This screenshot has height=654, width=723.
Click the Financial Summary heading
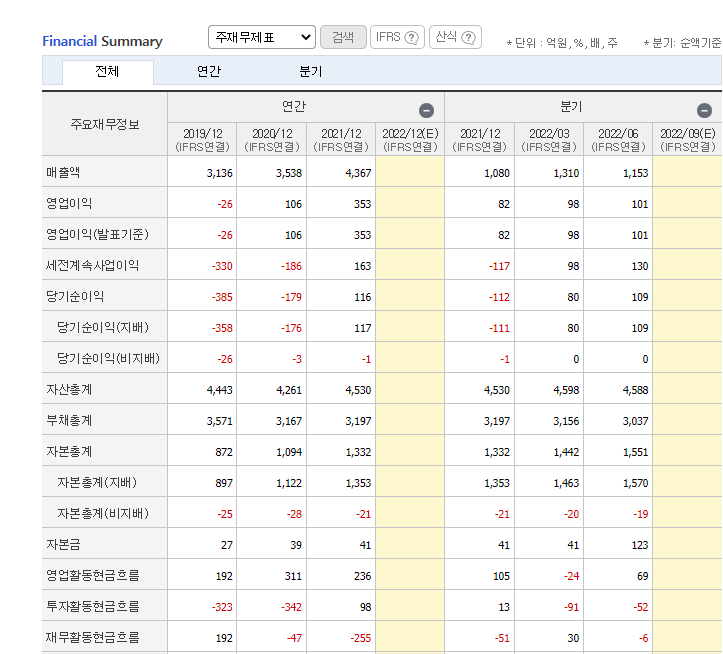[x=102, y=42]
